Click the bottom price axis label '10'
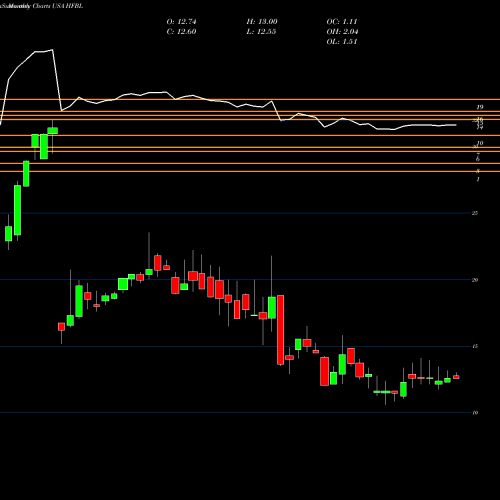Image resolution: width=500 pixels, height=500 pixels. pyautogui.click(x=475, y=413)
